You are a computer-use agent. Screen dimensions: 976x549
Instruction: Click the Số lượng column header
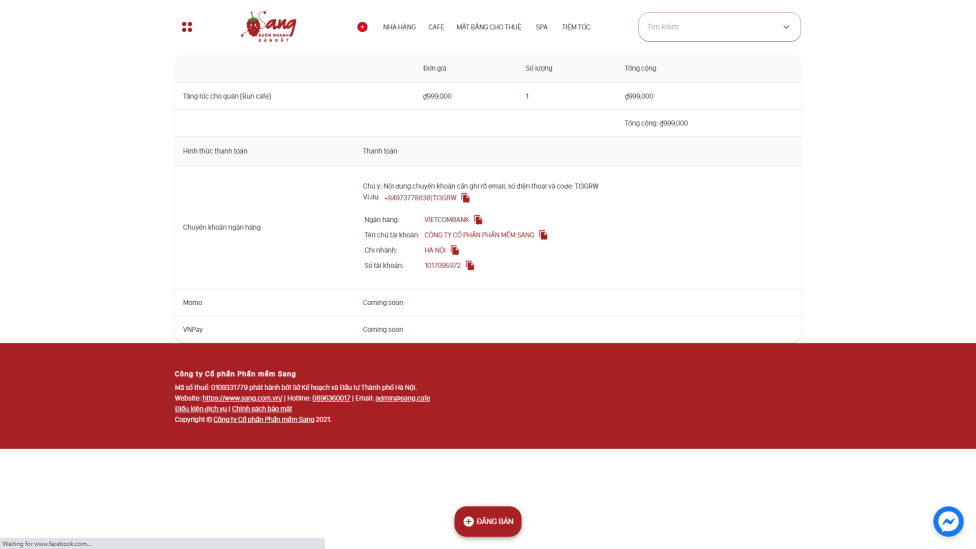[x=538, y=68]
